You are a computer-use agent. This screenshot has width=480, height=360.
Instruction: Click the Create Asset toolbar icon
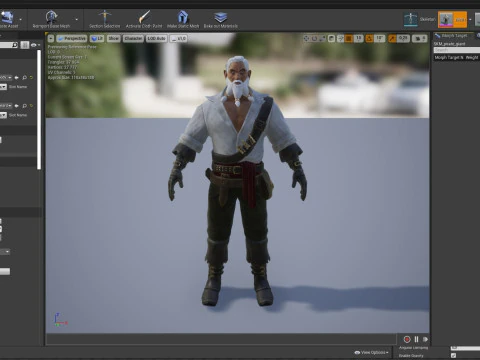coord(7,17)
